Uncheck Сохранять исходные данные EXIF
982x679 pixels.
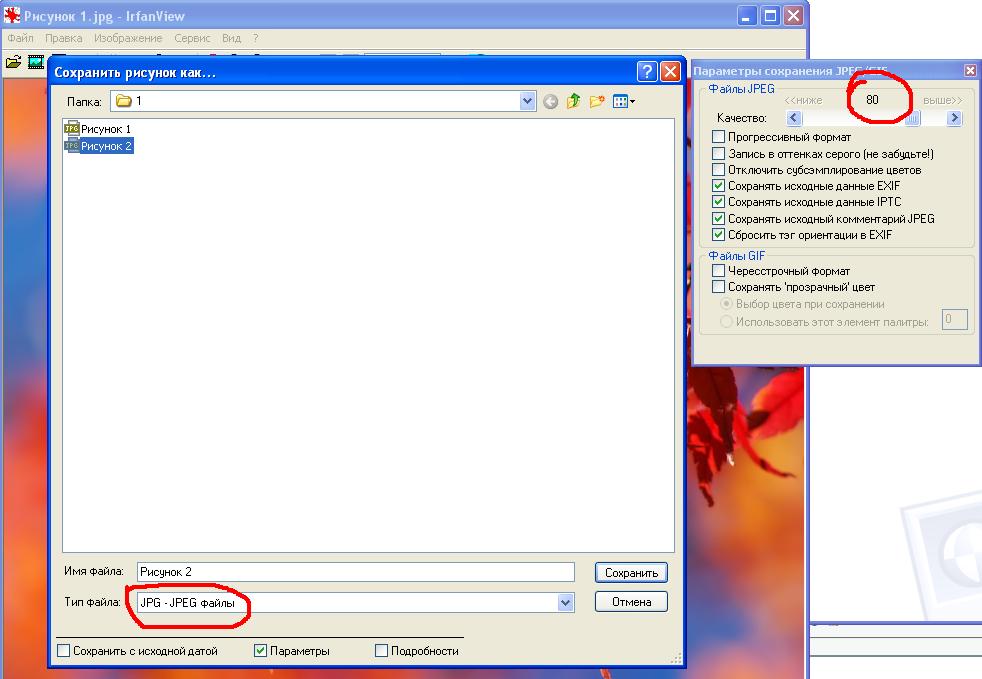pos(718,186)
